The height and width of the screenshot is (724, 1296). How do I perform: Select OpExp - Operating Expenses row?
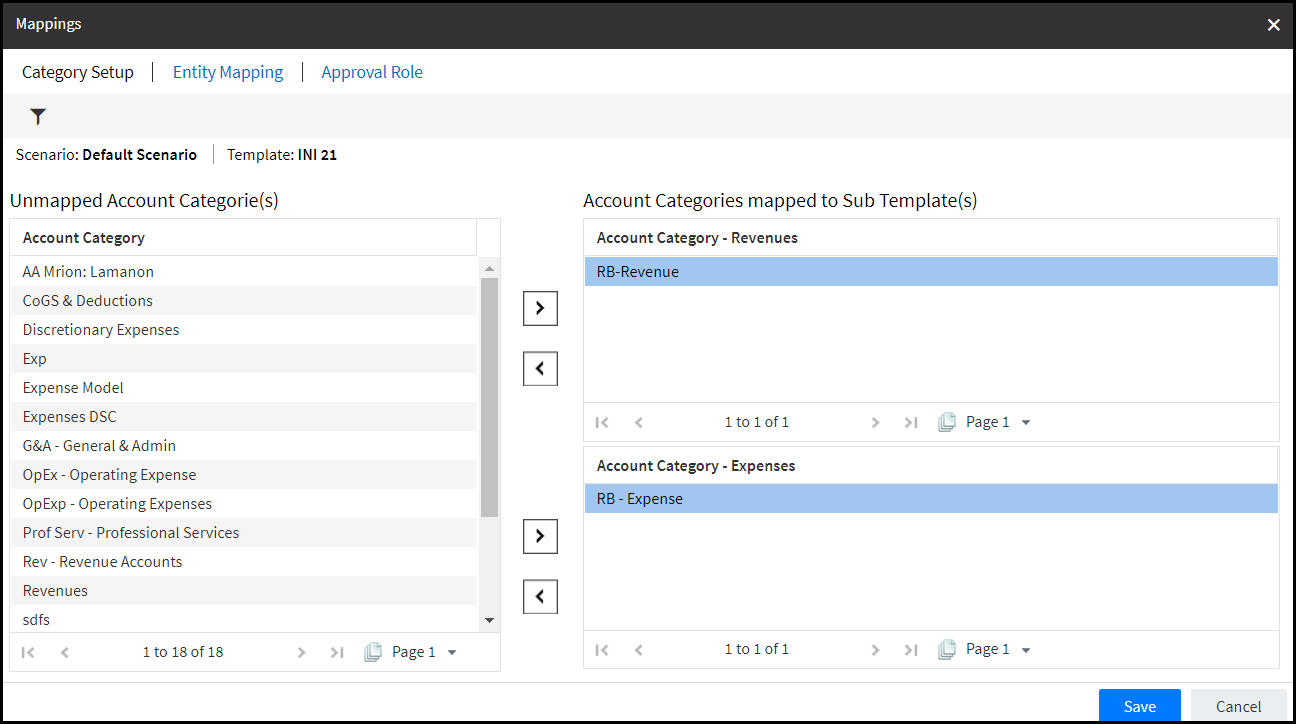tap(244, 504)
